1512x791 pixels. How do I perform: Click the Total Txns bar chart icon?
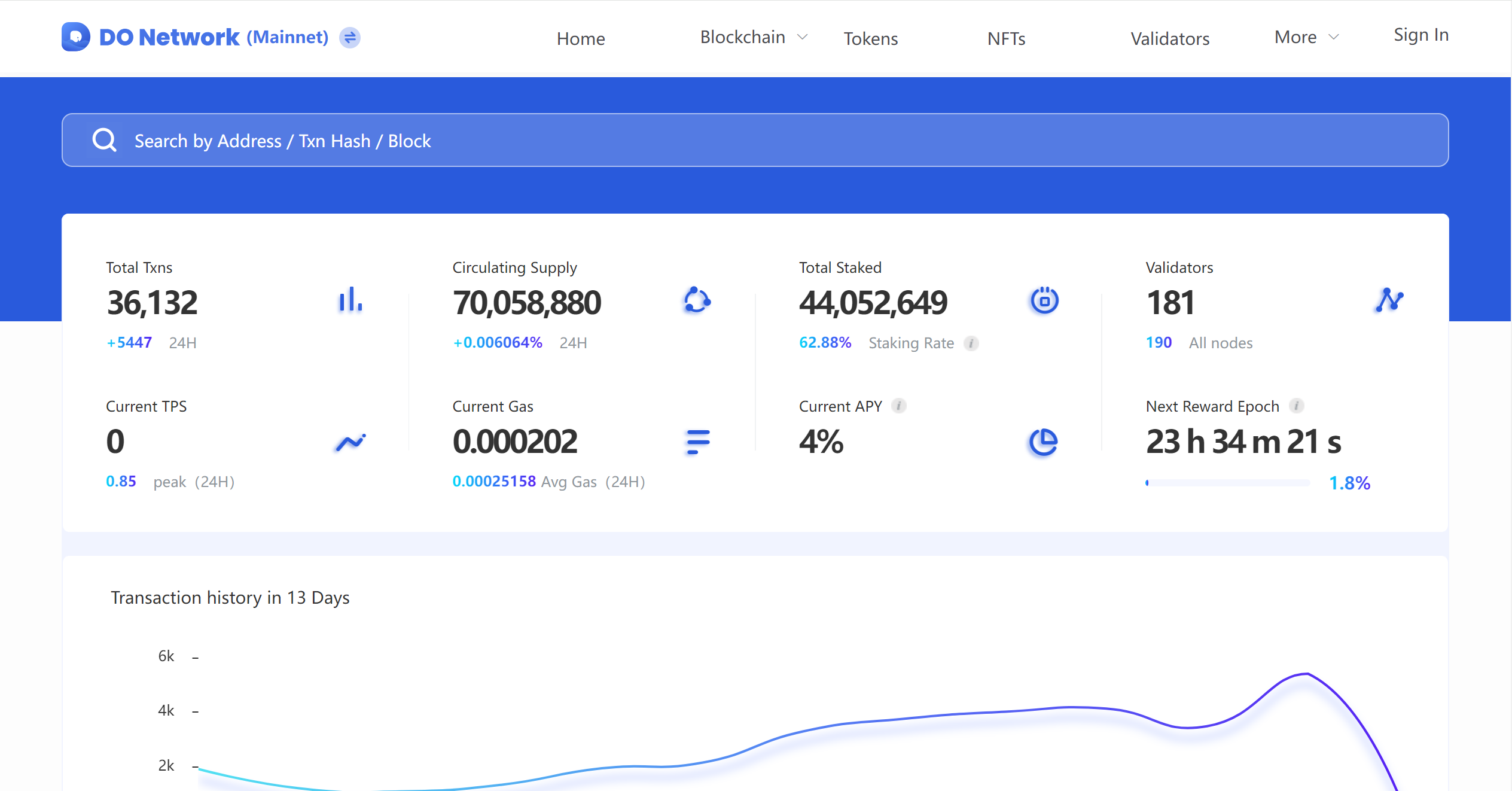(350, 300)
